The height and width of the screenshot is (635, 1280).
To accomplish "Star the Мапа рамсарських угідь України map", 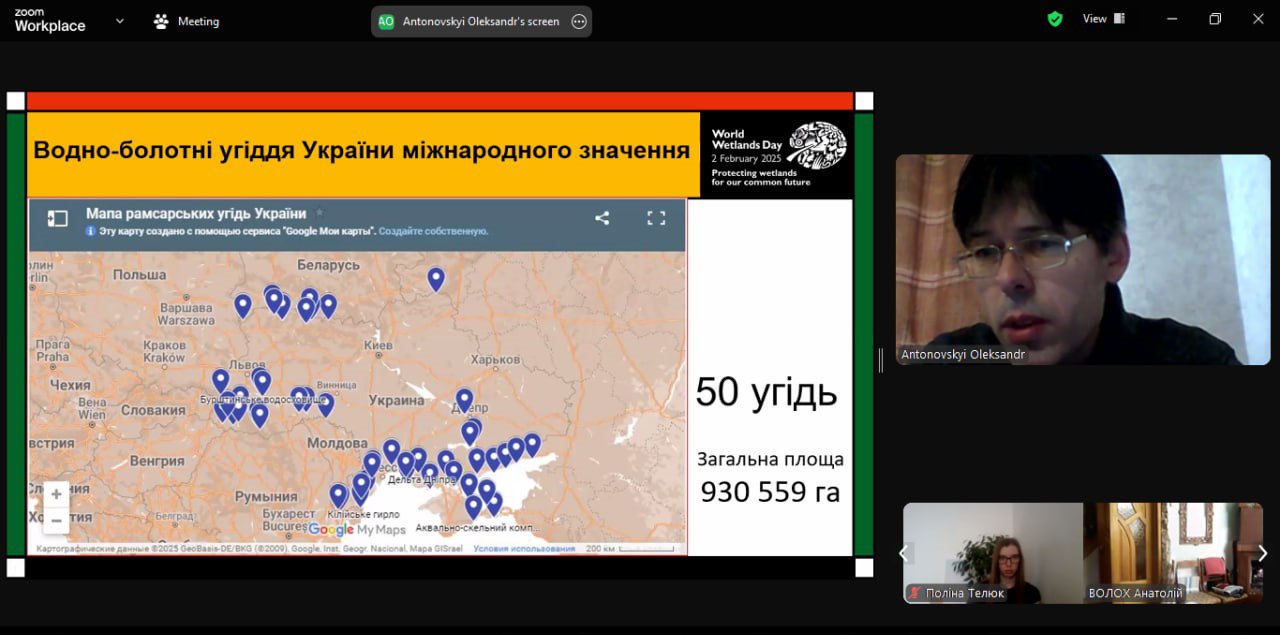I will [320, 213].
